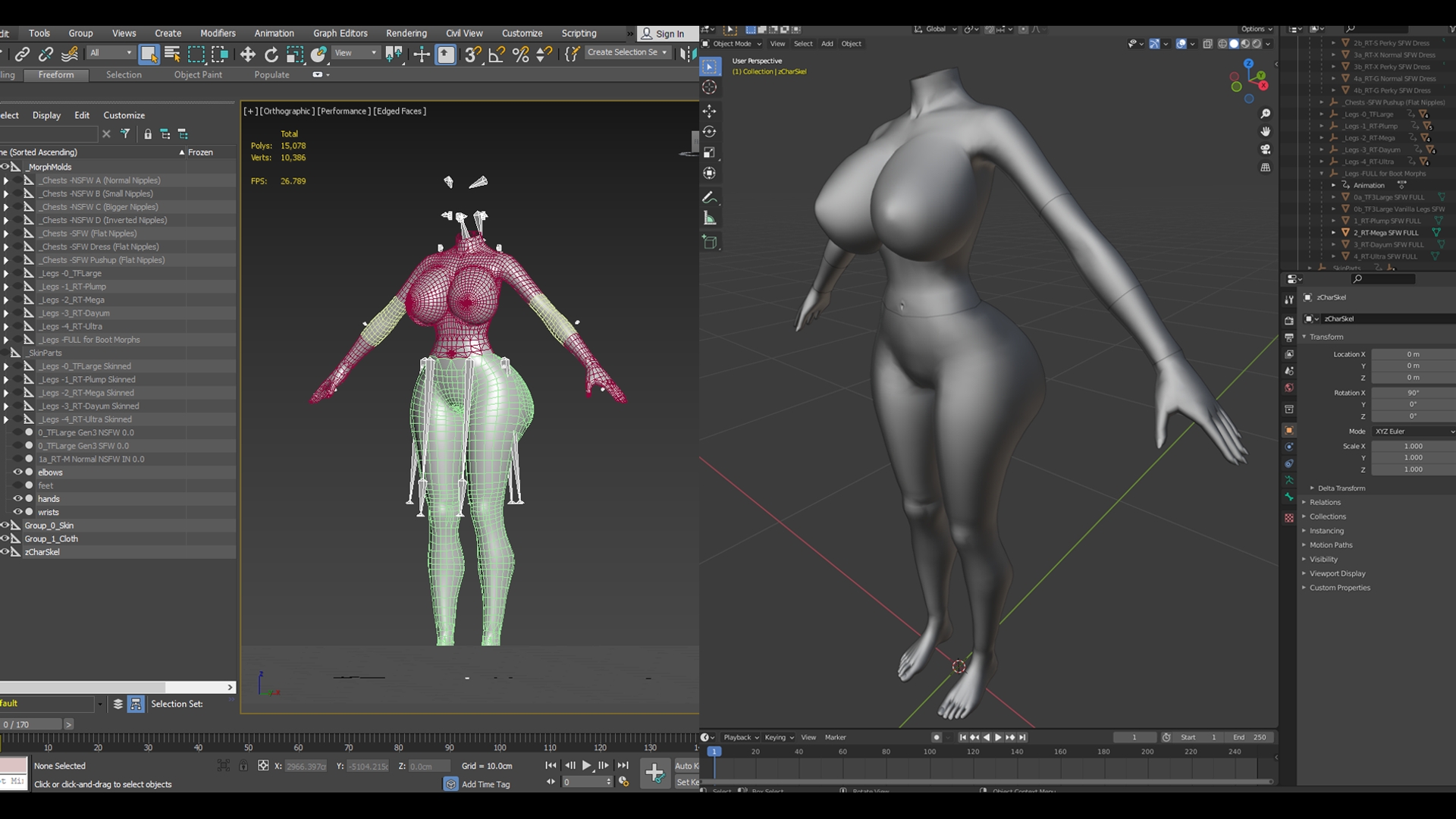Toggle orthographic grid icon in Blender viewport
Viewport: 1456px width, 819px height.
[1266, 168]
